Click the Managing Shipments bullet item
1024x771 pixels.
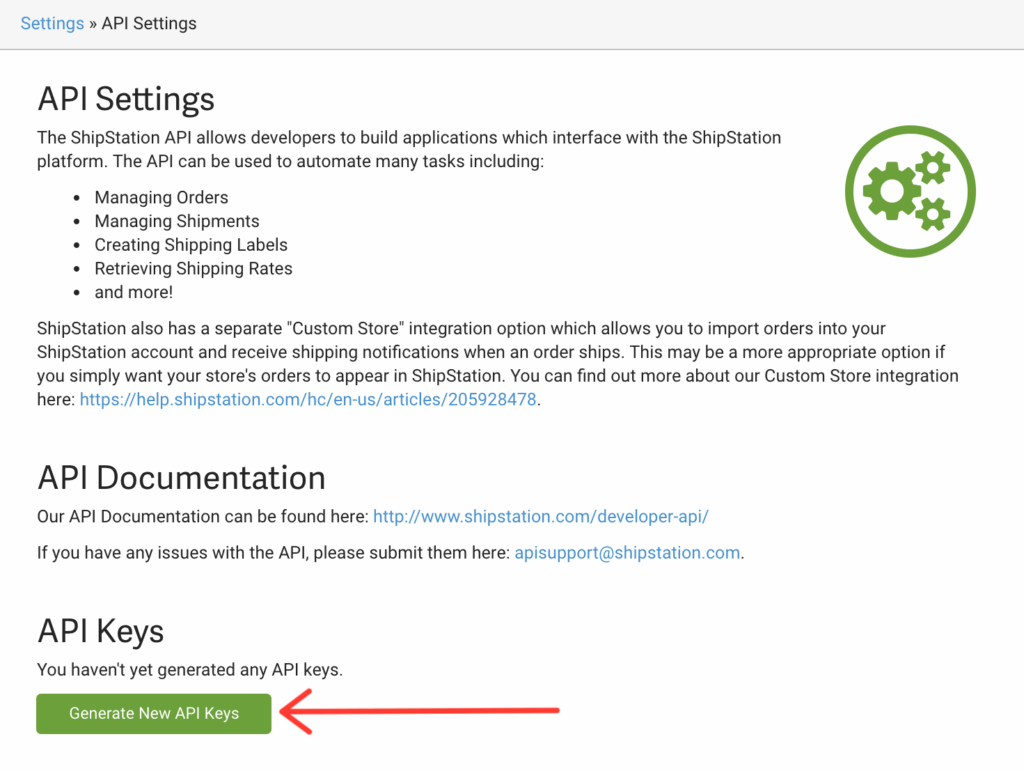[176, 221]
